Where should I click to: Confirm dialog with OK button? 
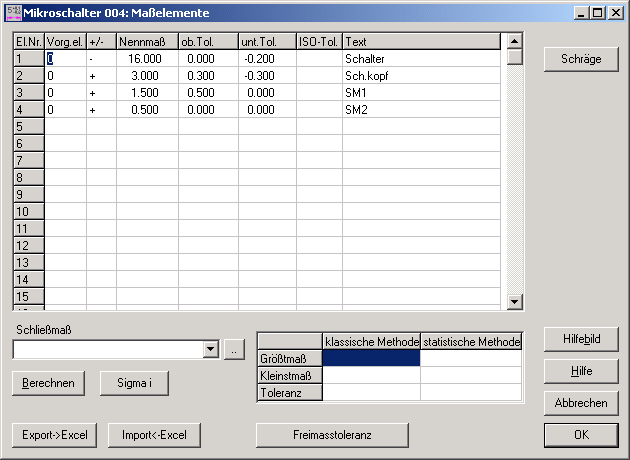581,435
